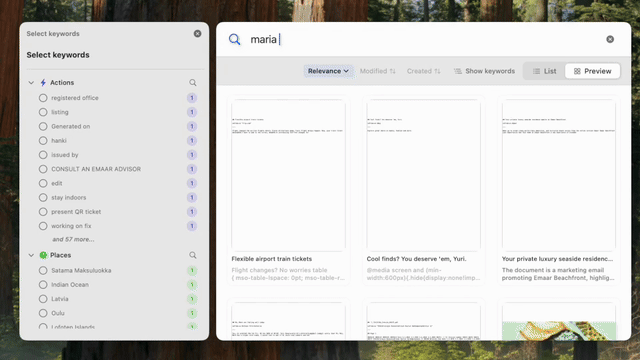
Task: Select the 'hanki' keyword
Action: pyautogui.click(x=43, y=140)
